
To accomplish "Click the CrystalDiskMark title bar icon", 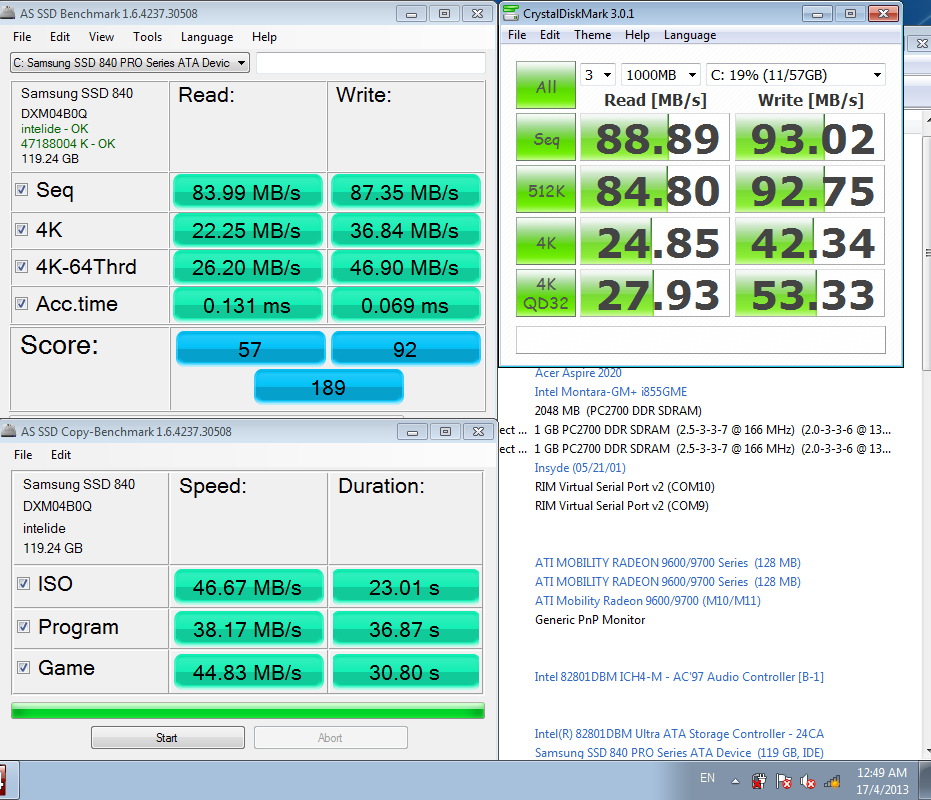I will (512, 13).
